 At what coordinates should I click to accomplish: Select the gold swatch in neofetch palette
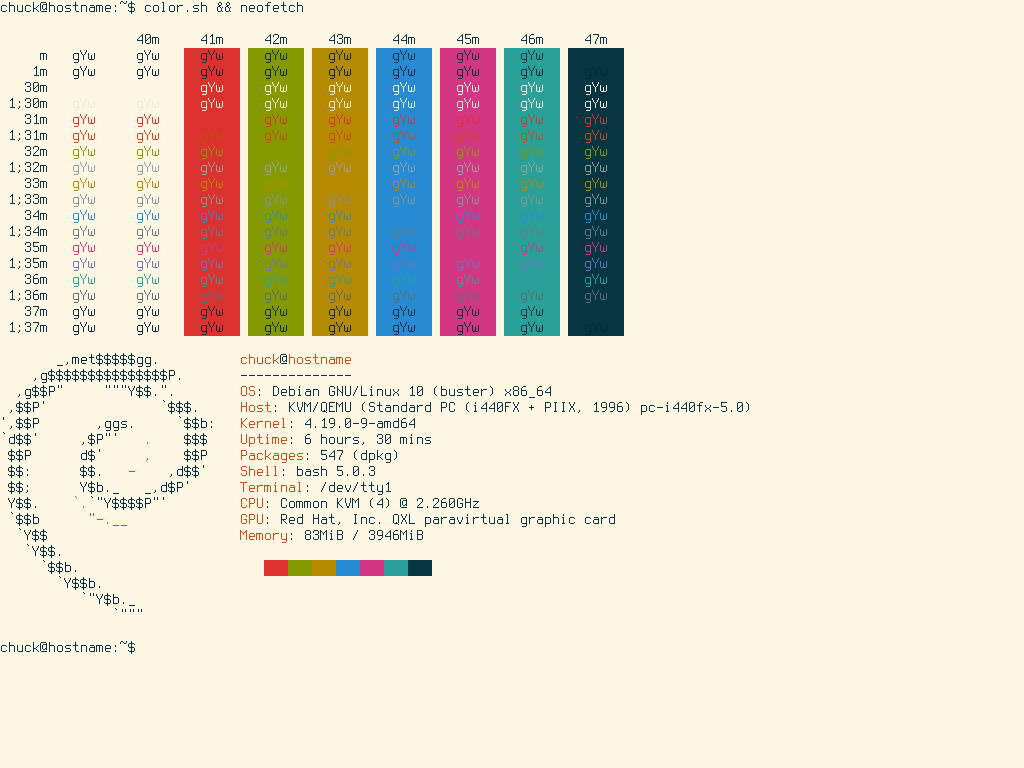point(324,568)
